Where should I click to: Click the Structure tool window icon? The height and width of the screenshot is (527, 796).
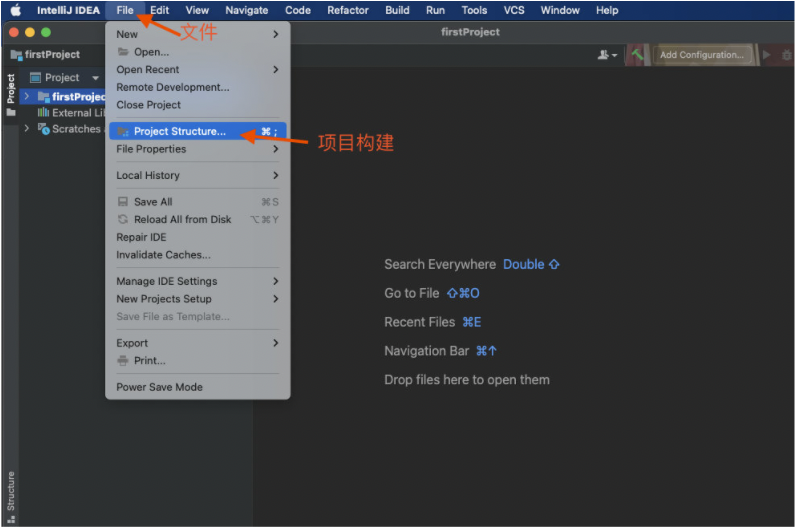click(11, 519)
